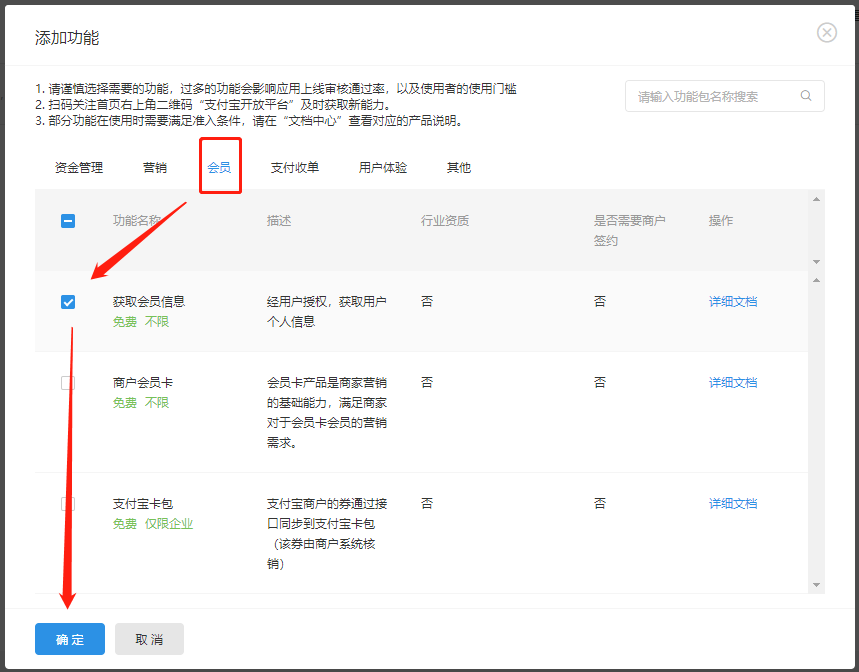Click the header scrollbar up arrow

[x=816, y=199]
